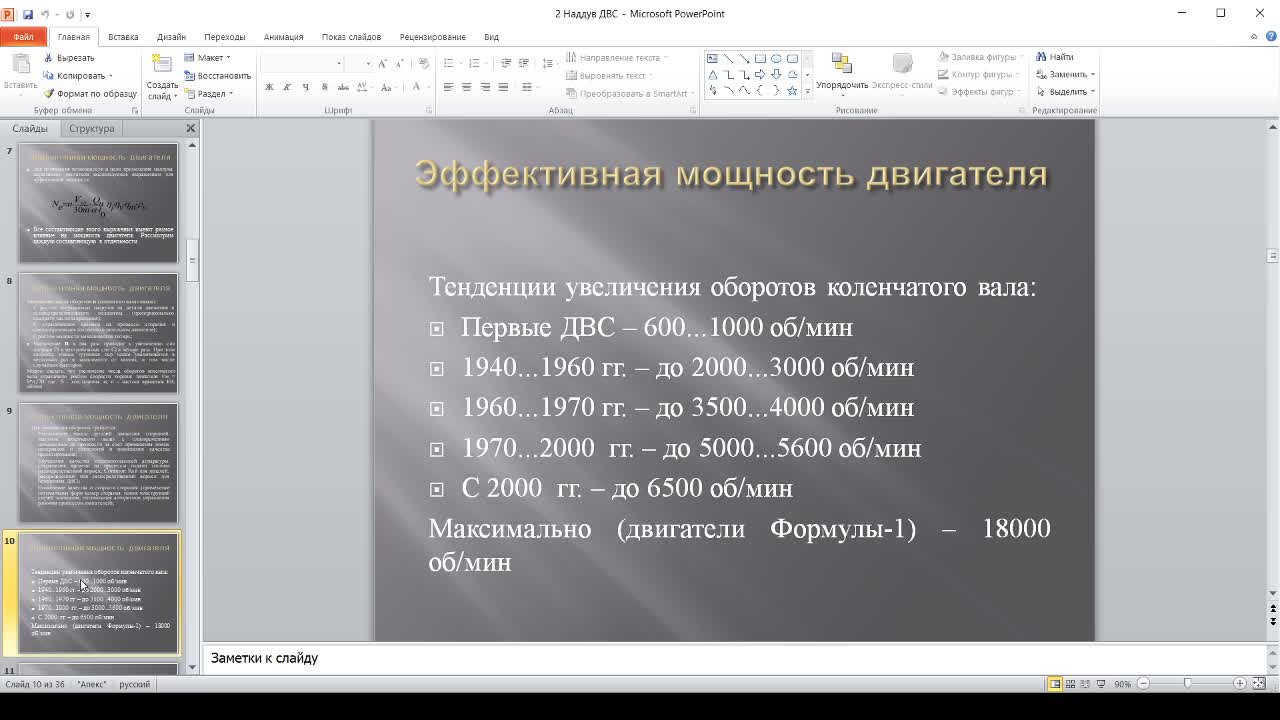Toggle center text alignment
Image resolution: width=1280 pixels, height=720 pixels.
(467, 87)
